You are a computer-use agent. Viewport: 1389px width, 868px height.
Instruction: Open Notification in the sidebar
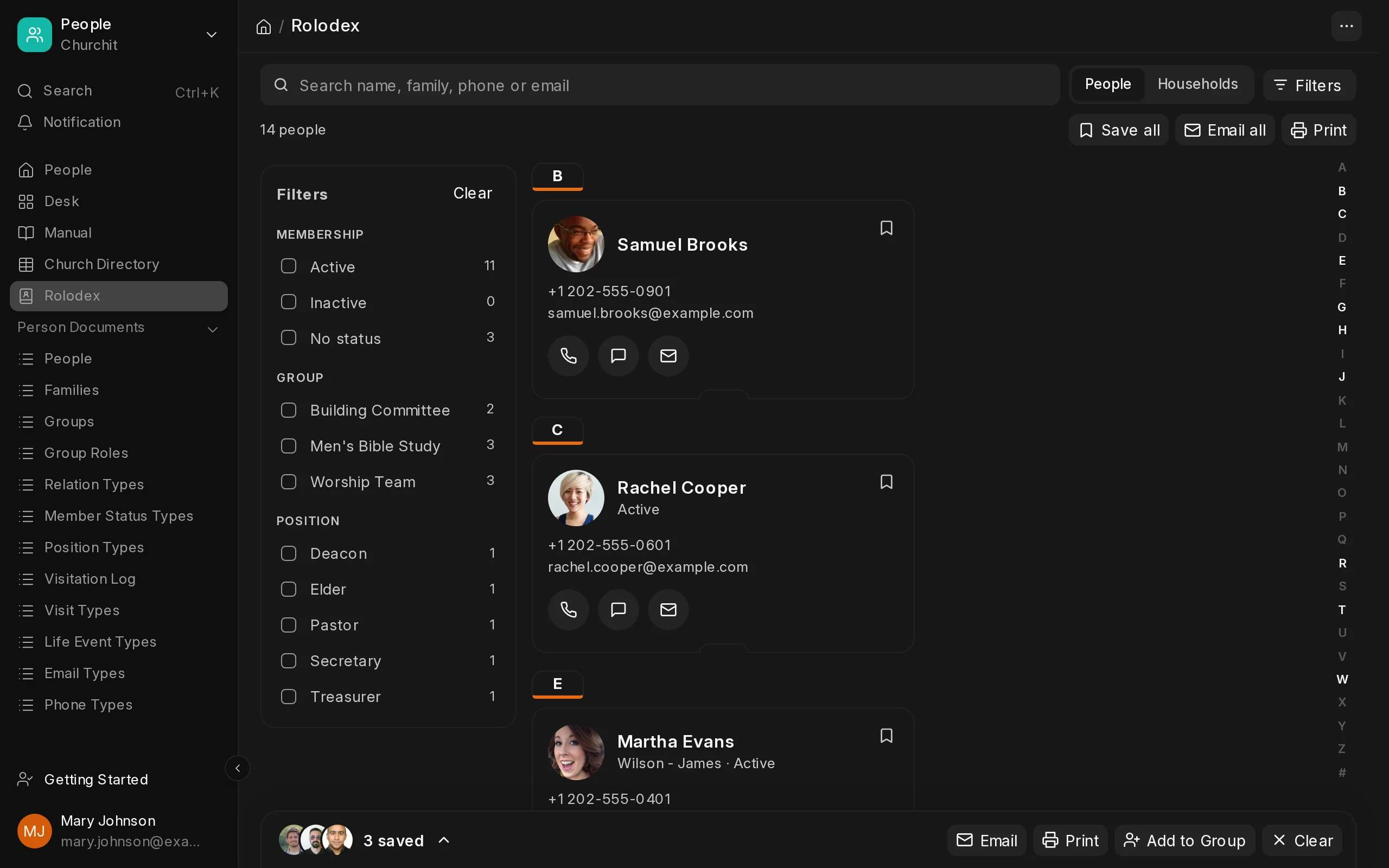[x=119, y=122]
